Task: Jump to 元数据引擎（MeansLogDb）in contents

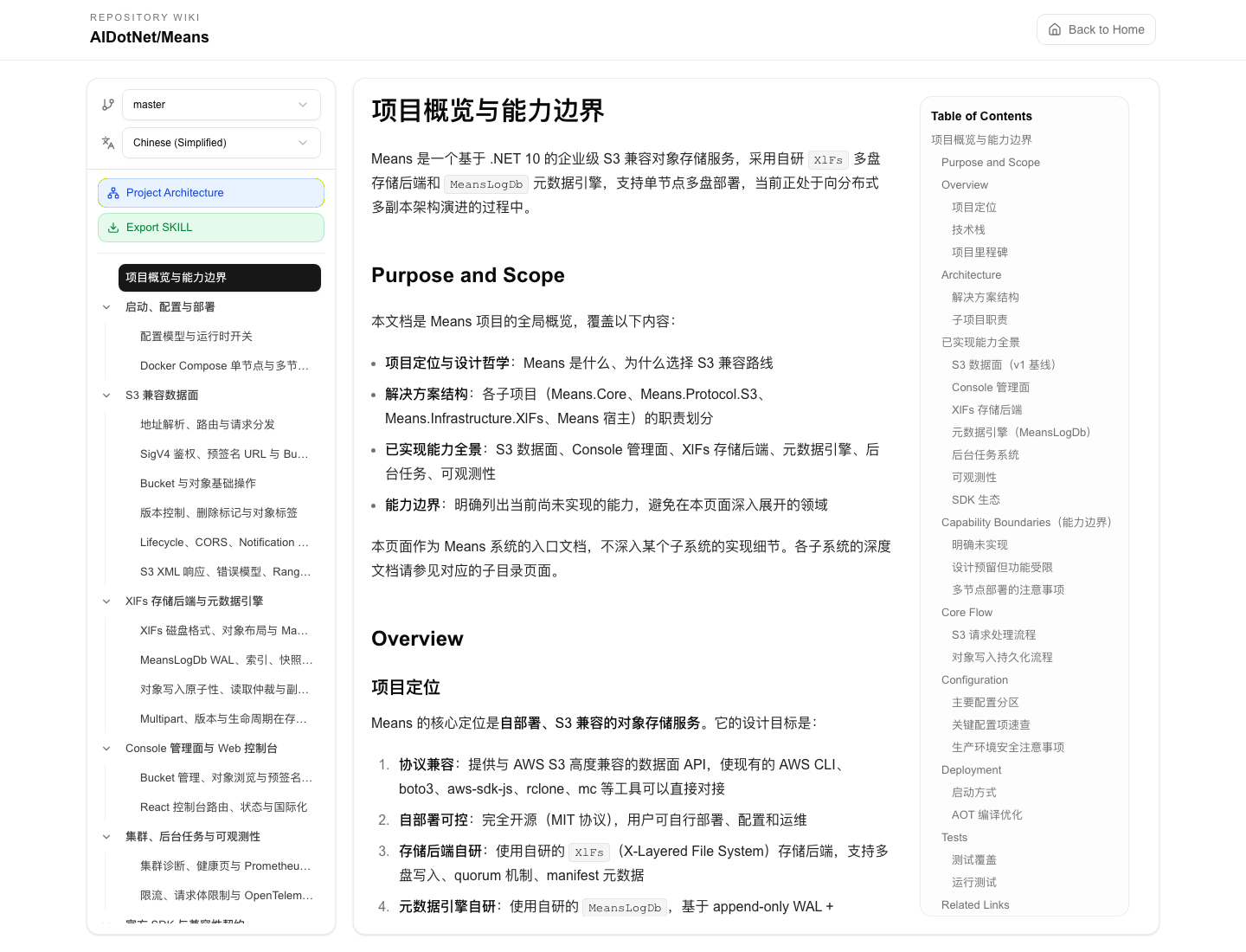Action: [x=1024, y=433]
